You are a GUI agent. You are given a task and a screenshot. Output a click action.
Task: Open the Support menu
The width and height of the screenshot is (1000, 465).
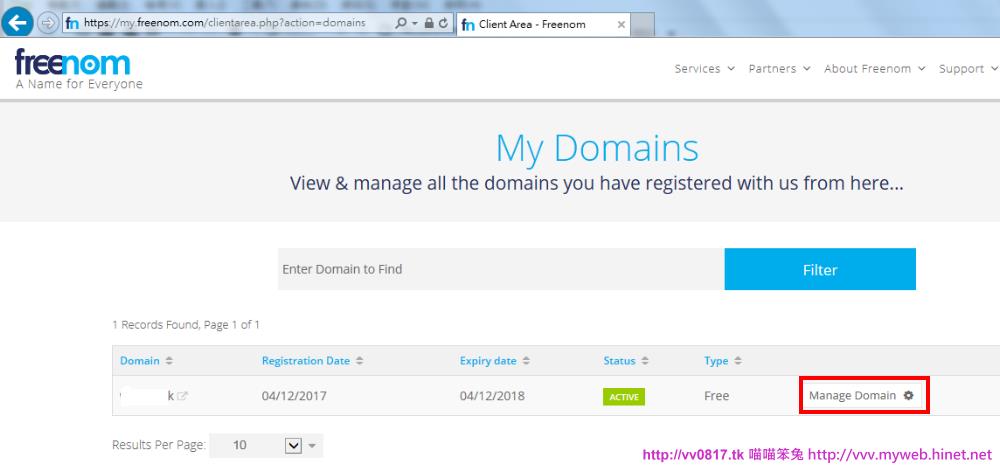[968, 69]
